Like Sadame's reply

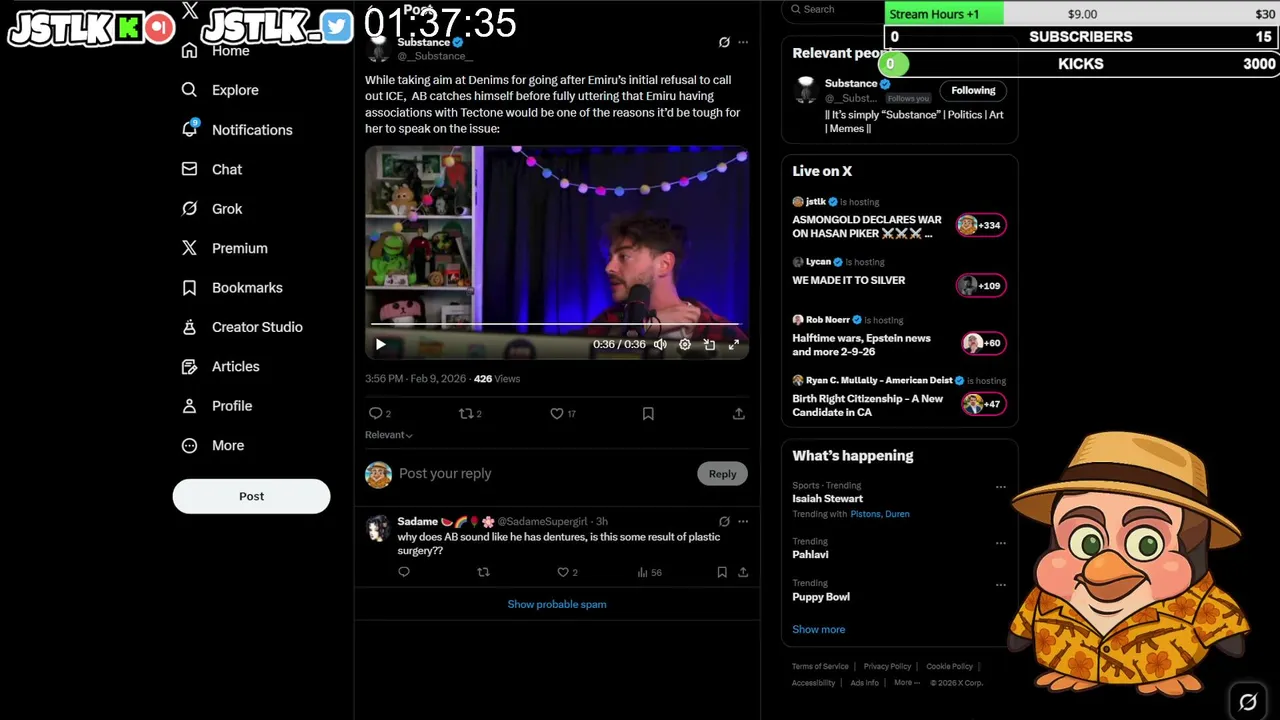563,572
